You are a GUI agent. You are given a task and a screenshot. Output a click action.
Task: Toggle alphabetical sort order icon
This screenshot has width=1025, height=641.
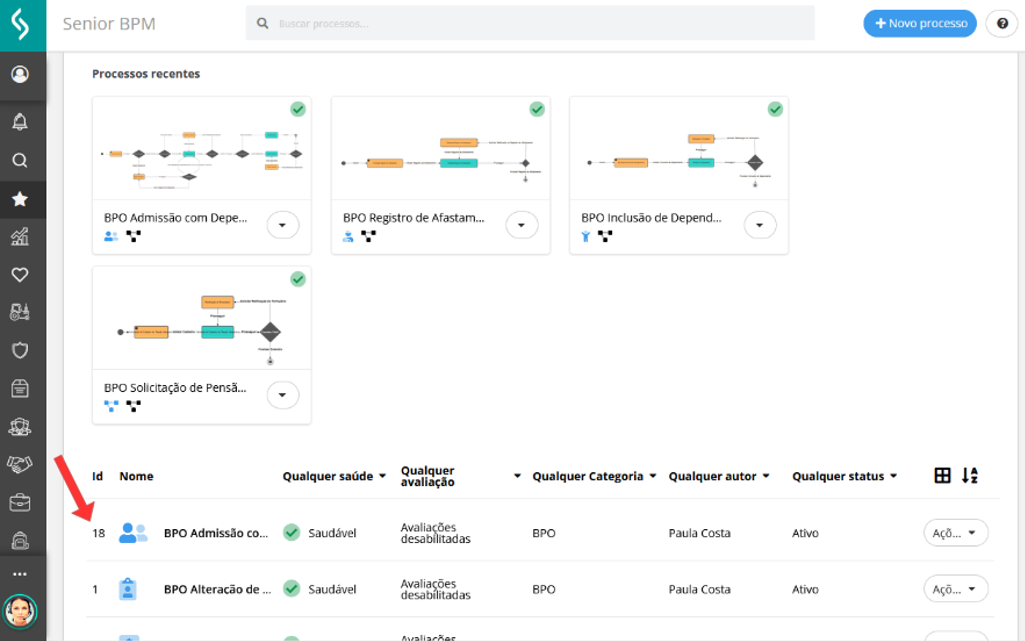point(969,476)
